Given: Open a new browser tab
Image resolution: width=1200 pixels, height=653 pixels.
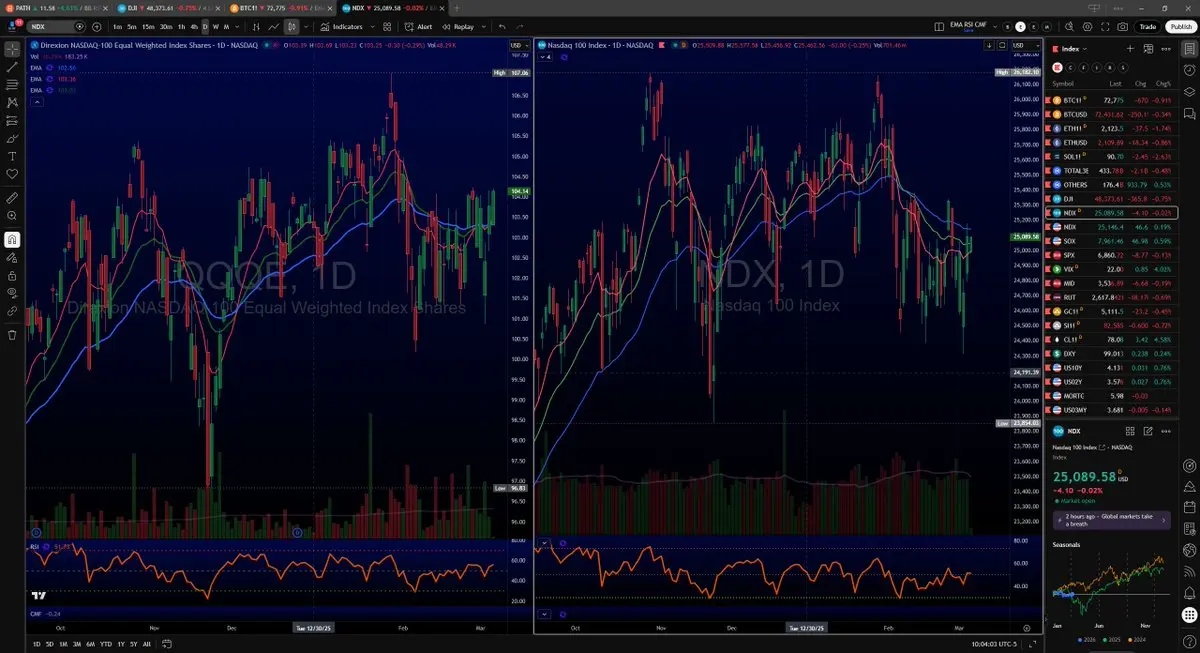Looking at the screenshot, I should (x=457, y=8).
